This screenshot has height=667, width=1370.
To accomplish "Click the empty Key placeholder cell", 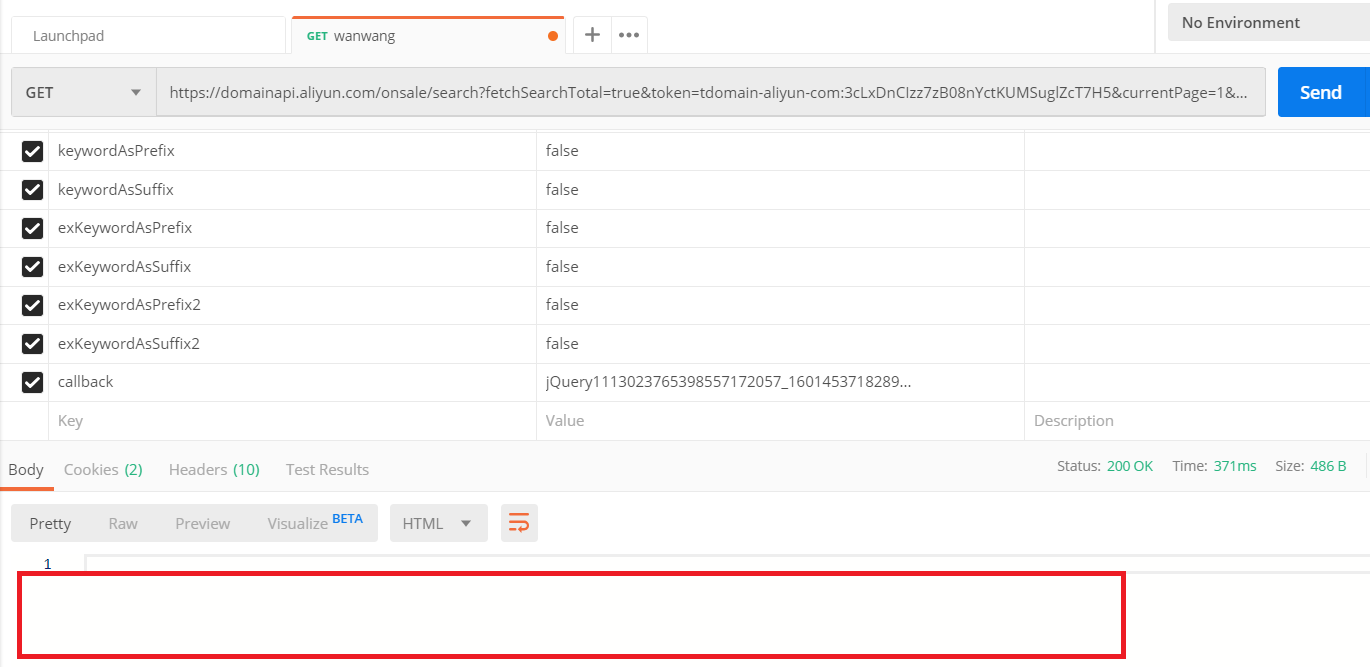I will point(292,421).
